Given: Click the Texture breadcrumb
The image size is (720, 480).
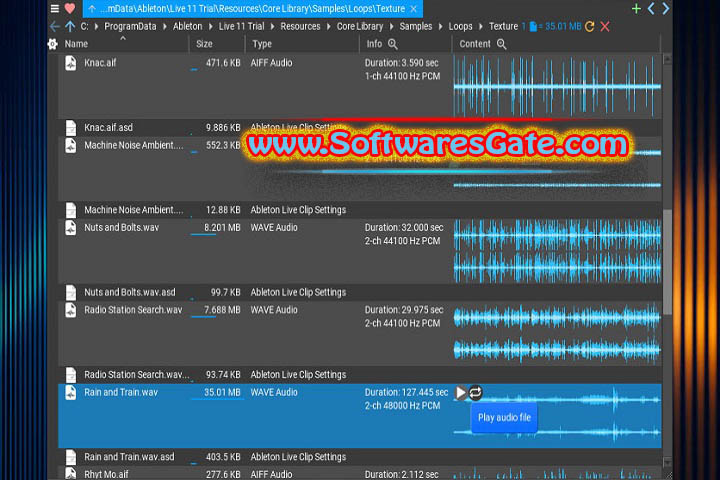Looking at the screenshot, I should click(503, 27).
